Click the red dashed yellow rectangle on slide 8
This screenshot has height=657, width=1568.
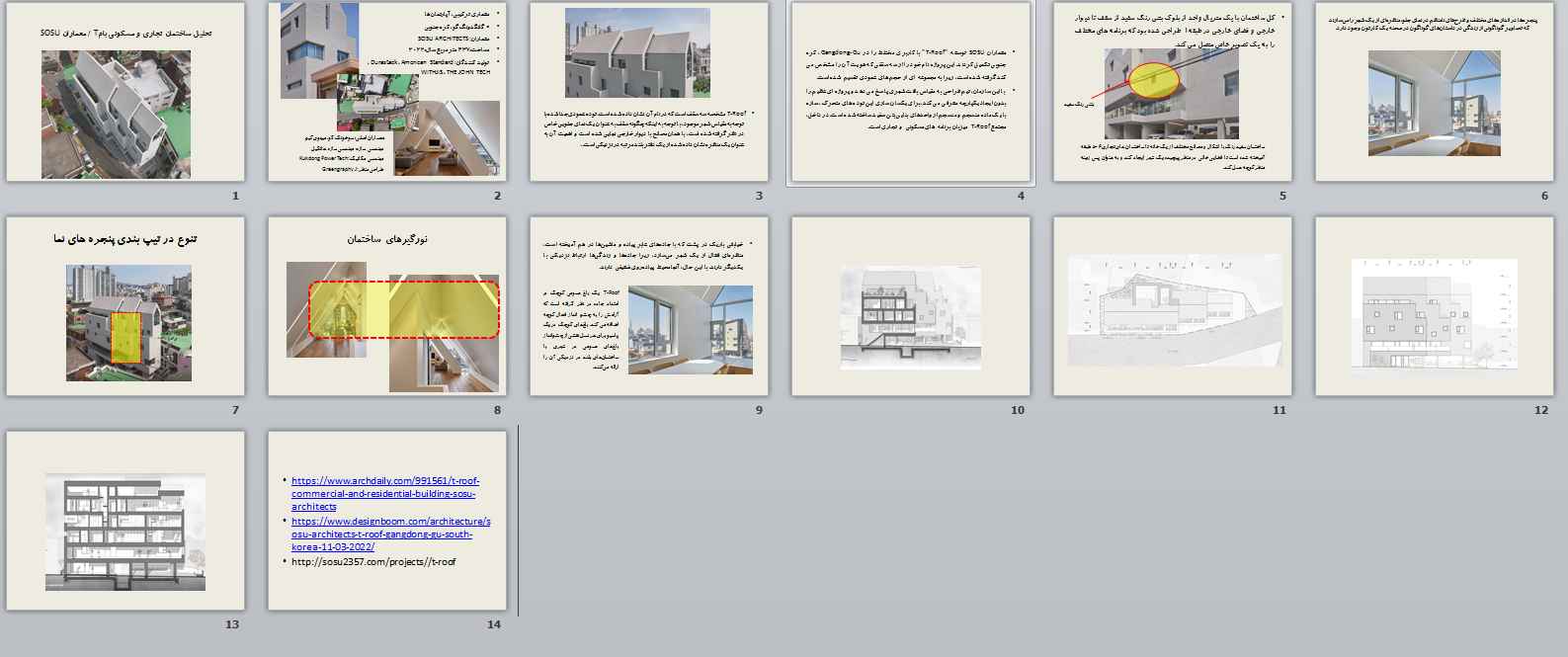coord(404,309)
